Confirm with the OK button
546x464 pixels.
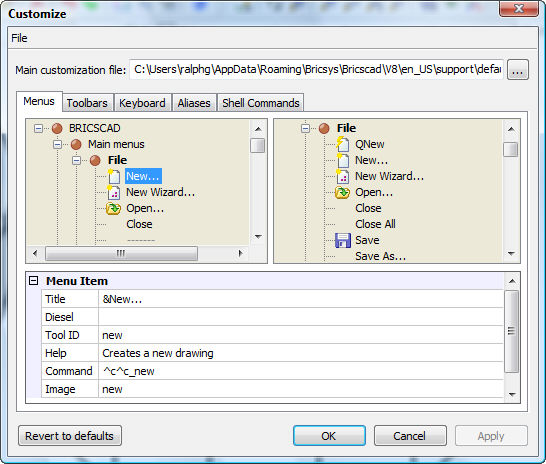(x=329, y=436)
